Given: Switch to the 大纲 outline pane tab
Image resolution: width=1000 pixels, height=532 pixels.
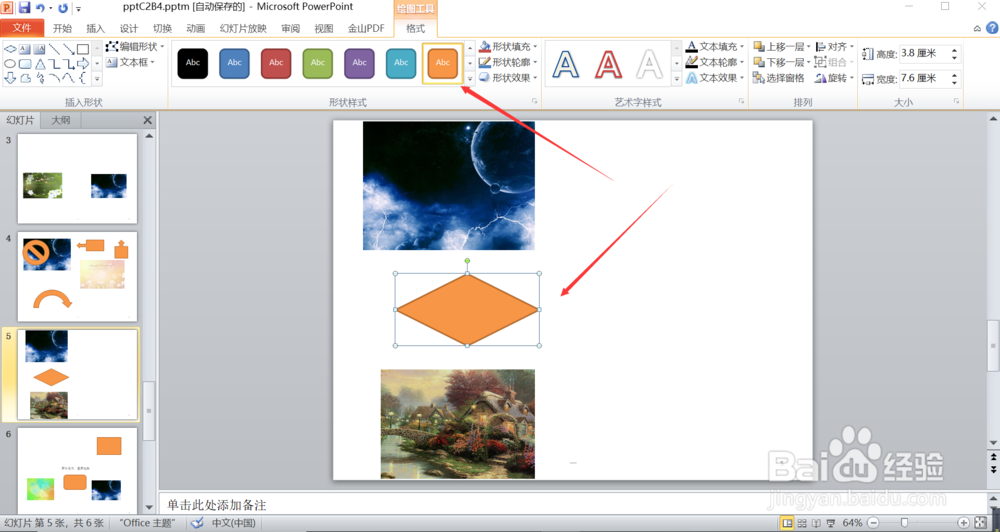Looking at the screenshot, I should [x=61, y=120].
